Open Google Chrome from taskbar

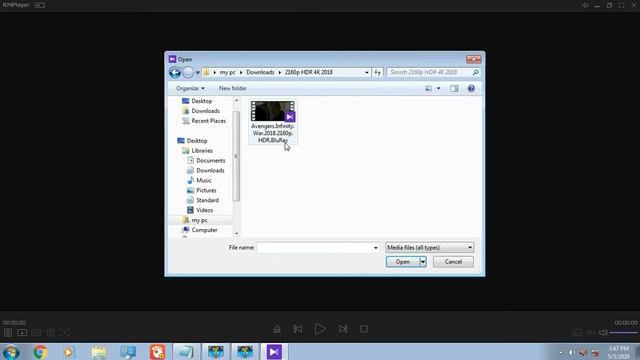point(40,352)
